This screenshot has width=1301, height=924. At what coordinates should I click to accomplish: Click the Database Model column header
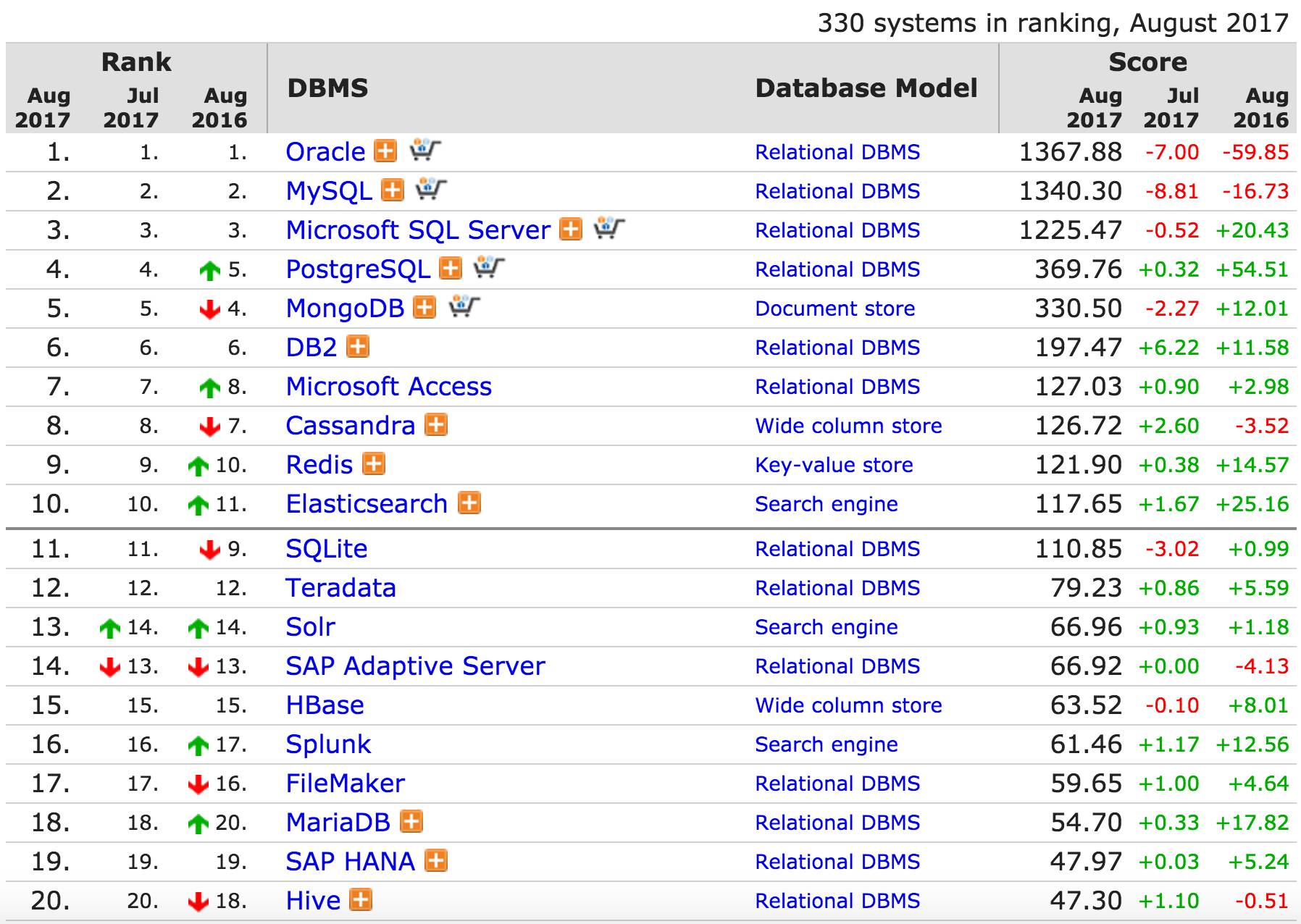point(866,88)
